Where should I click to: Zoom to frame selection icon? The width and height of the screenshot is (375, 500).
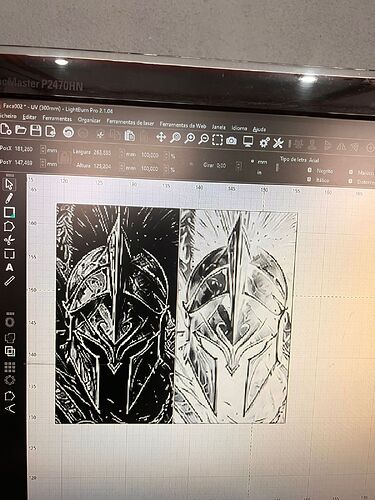[218, 140]
